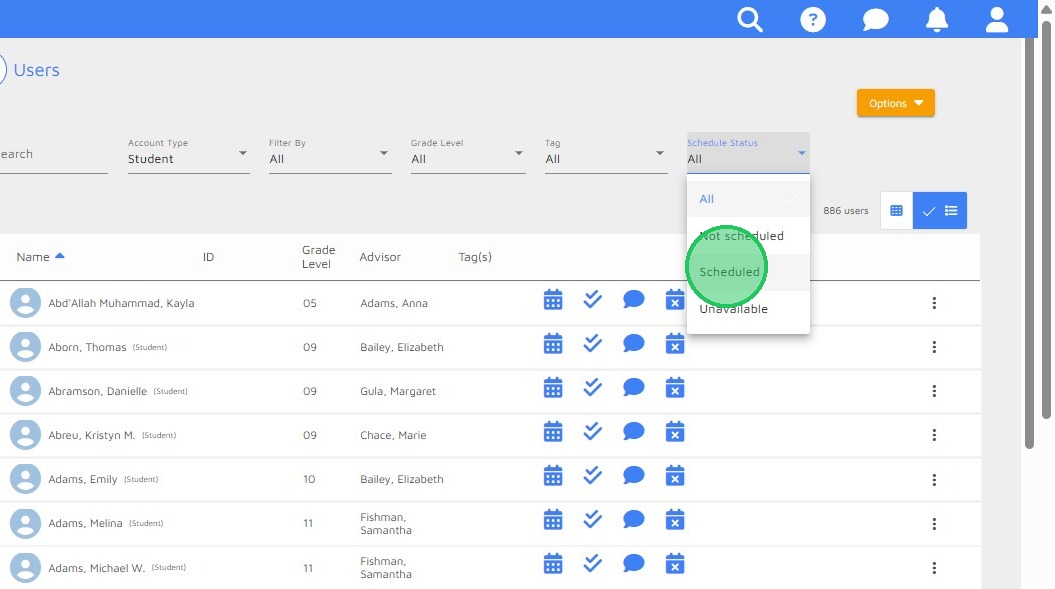Expand the Account Type dropdown
Image resolution: width=1055 pixels, height=589 pixels.
pyautogui.click(x=188, y=153)
